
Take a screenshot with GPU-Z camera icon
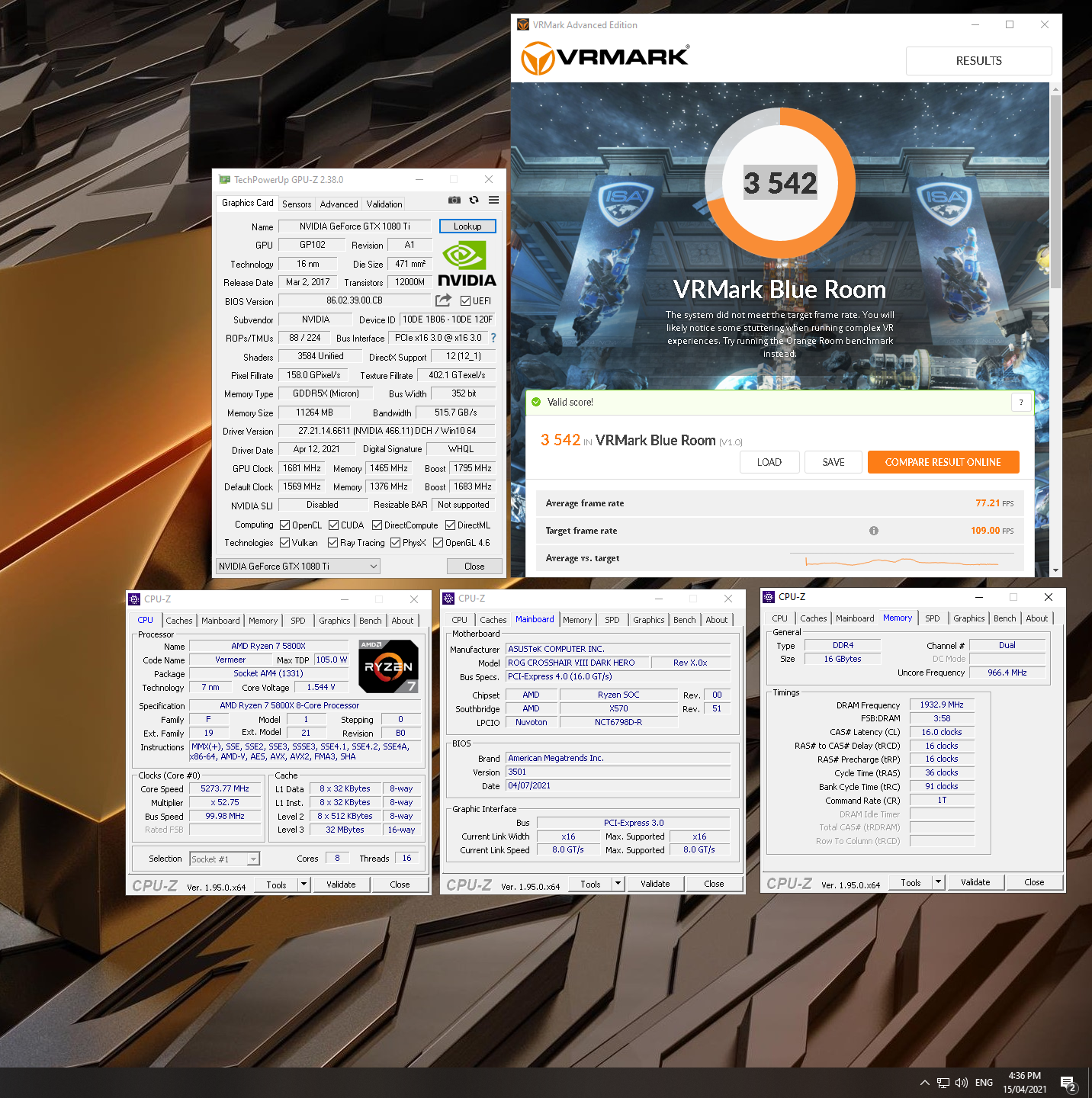454,200
